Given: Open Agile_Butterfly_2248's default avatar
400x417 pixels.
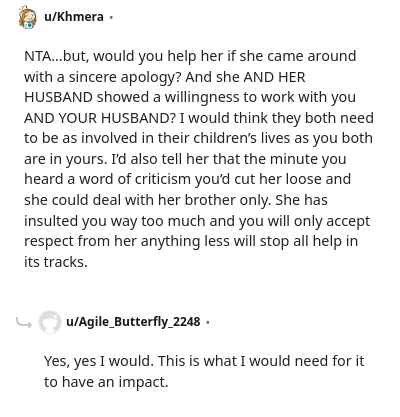Looking at the screenshot, I should [50, 322].
